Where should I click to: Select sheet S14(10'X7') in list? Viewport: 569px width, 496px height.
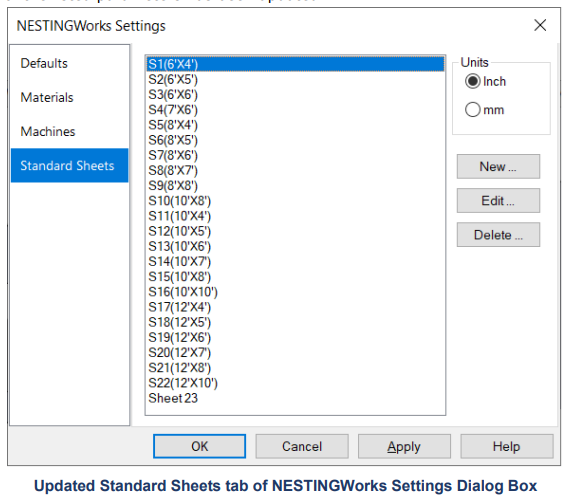coord(295,262)
